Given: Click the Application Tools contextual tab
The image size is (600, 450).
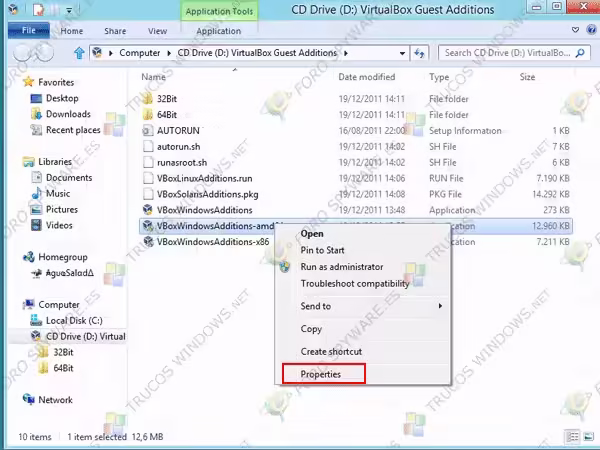Looking at the screenshot, I should (x=219, y=11).
